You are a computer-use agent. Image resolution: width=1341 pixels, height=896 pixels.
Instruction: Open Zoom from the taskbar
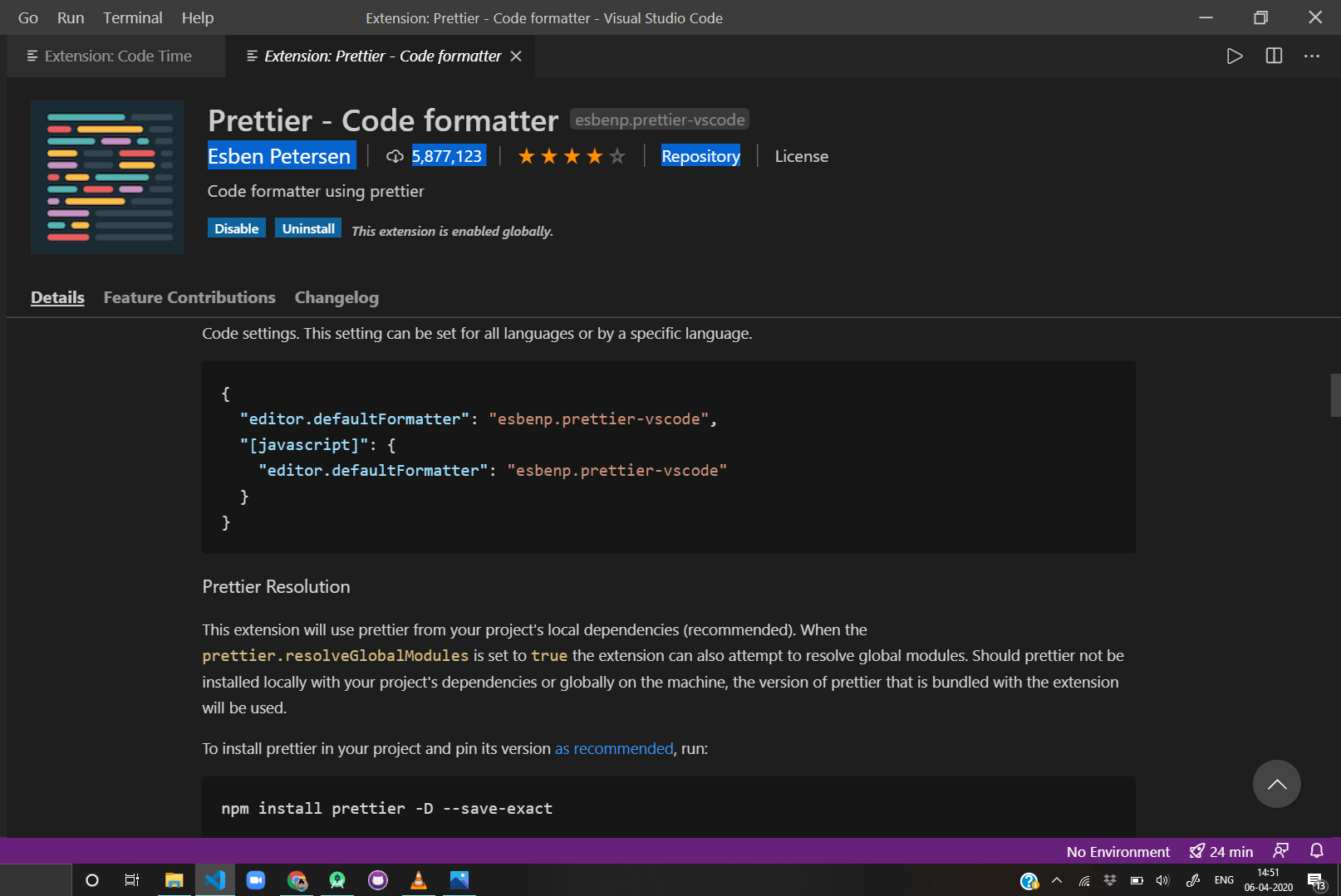(256, 880)
